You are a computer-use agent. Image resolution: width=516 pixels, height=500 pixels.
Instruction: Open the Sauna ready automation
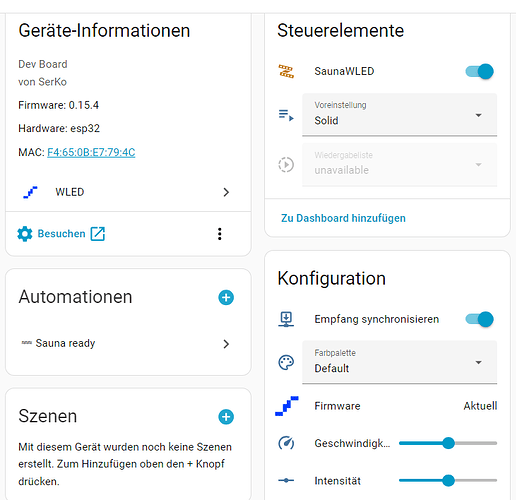pyautogui.click(x=128, y=343)
